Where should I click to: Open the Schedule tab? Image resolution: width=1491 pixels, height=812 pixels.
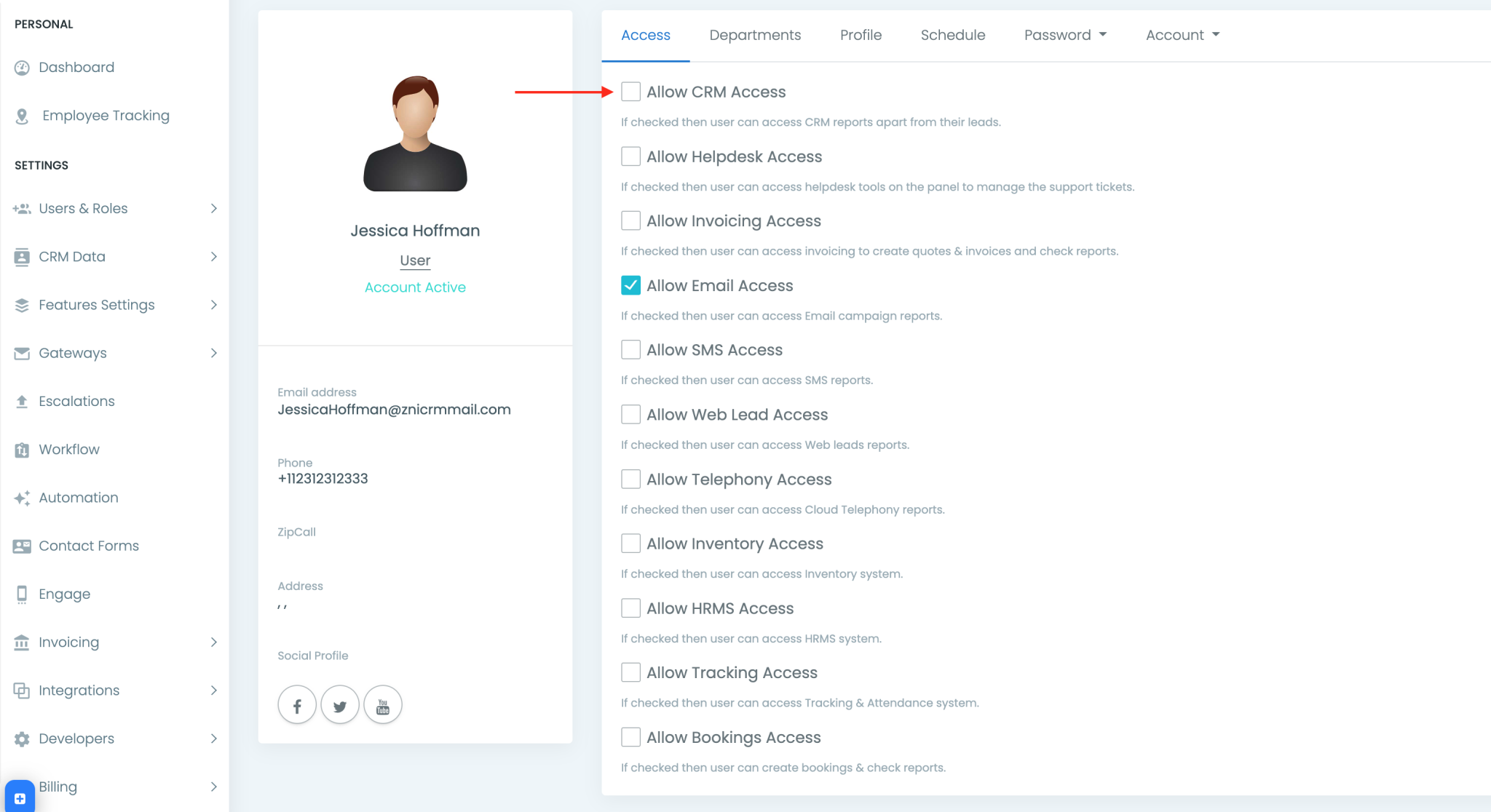[x=953, y=34]
